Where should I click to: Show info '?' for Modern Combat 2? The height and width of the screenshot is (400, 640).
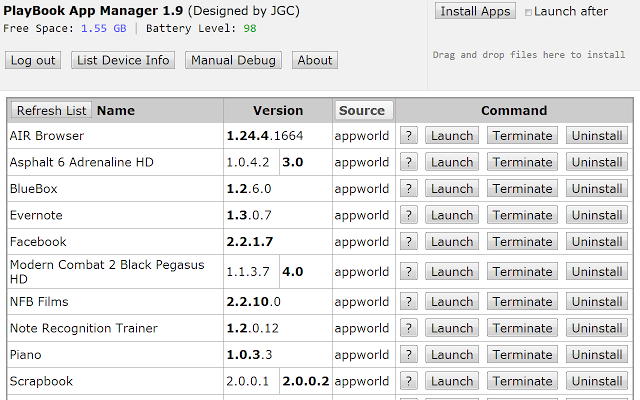[x=409, y=272]
